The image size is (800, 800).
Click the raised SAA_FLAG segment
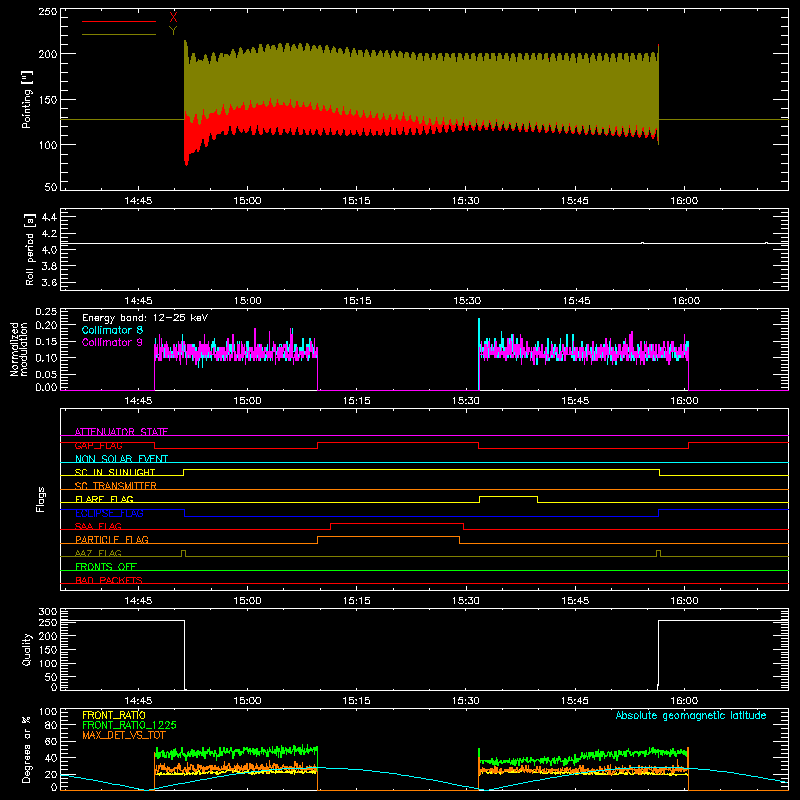click(397, 523)
